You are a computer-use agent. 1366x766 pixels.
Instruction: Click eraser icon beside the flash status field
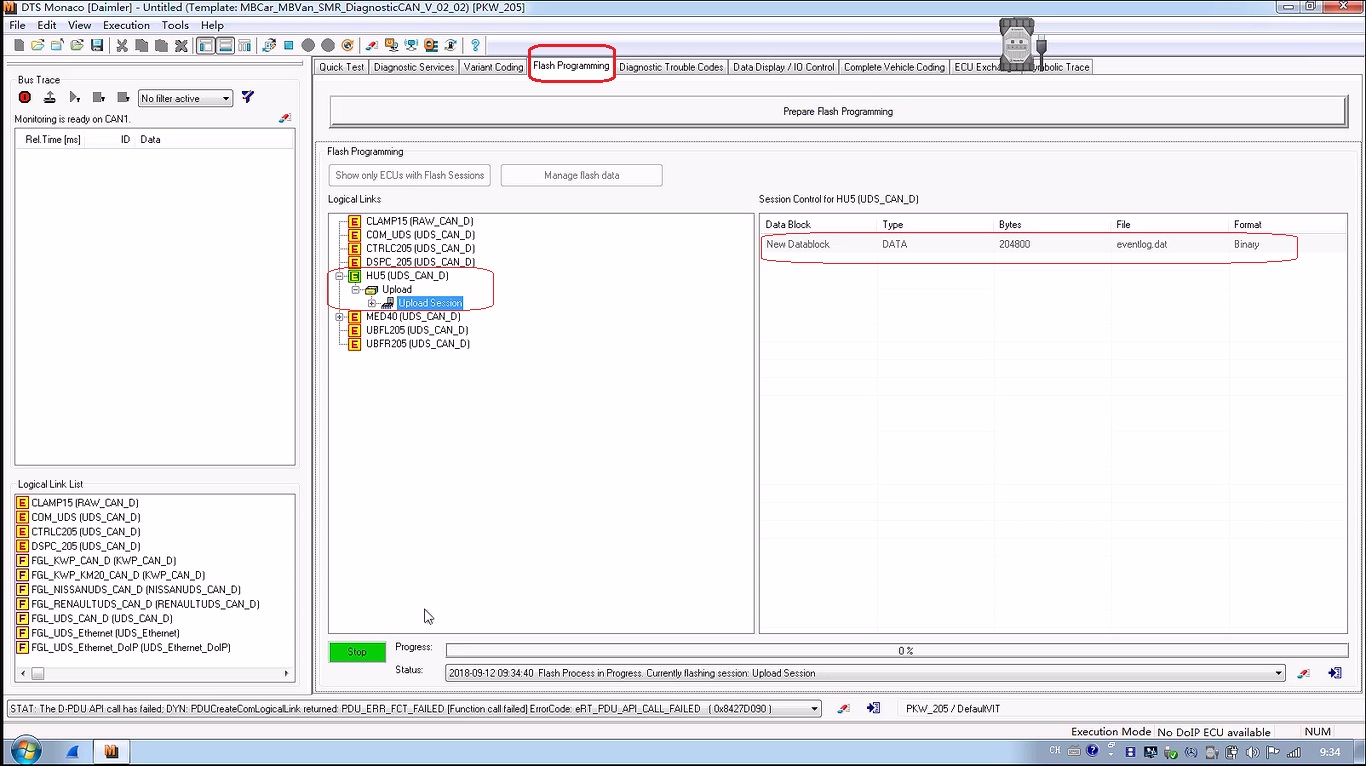pos(1303,674)
